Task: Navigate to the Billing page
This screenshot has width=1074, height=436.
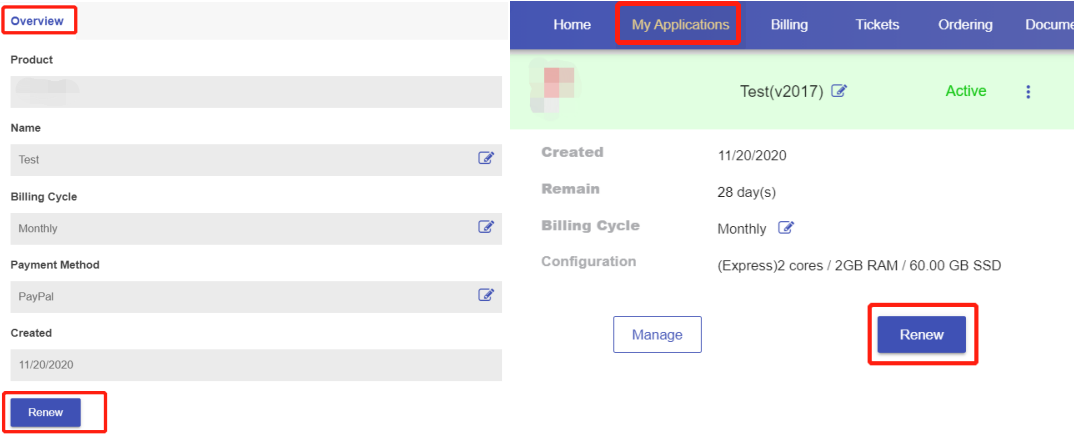Action: [x=789, y=25]
